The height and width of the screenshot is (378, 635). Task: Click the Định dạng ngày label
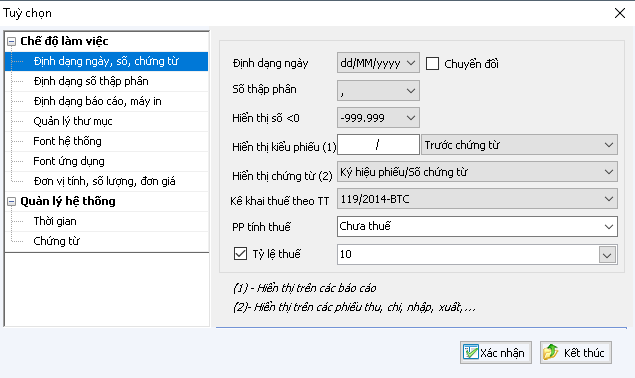271,64
